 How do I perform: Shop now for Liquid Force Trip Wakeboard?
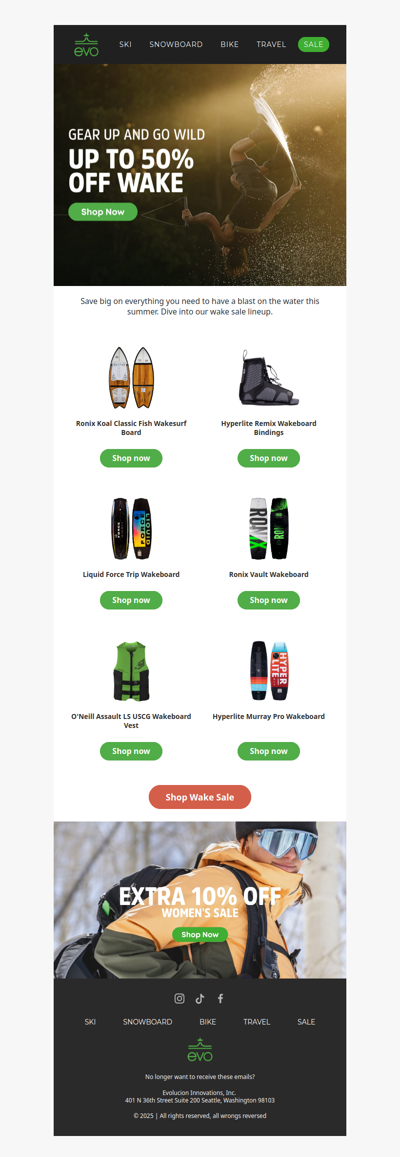point(131,600)
